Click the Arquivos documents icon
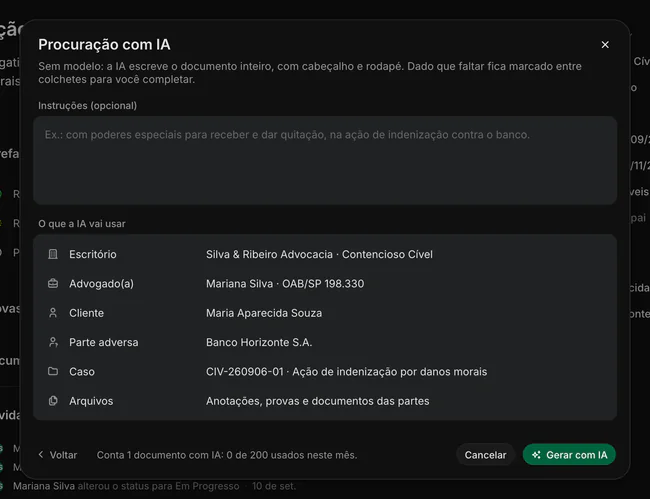Image resolution: width=650 pixels, height=499 pixels. point(53,401)
